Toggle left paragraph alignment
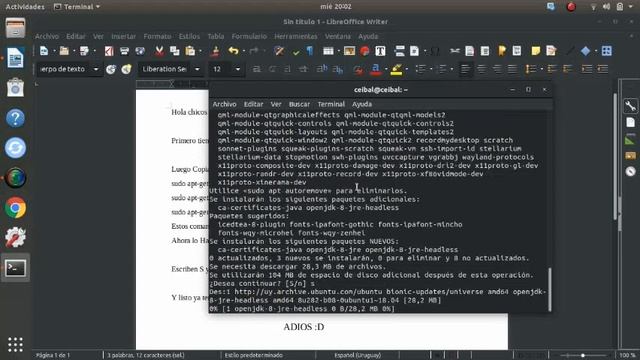 point(465,69)
